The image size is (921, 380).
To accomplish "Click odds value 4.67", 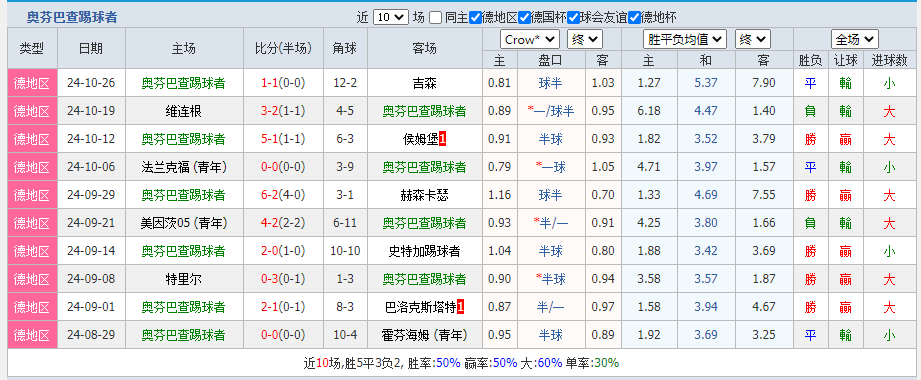I will (x=764, y=307).
